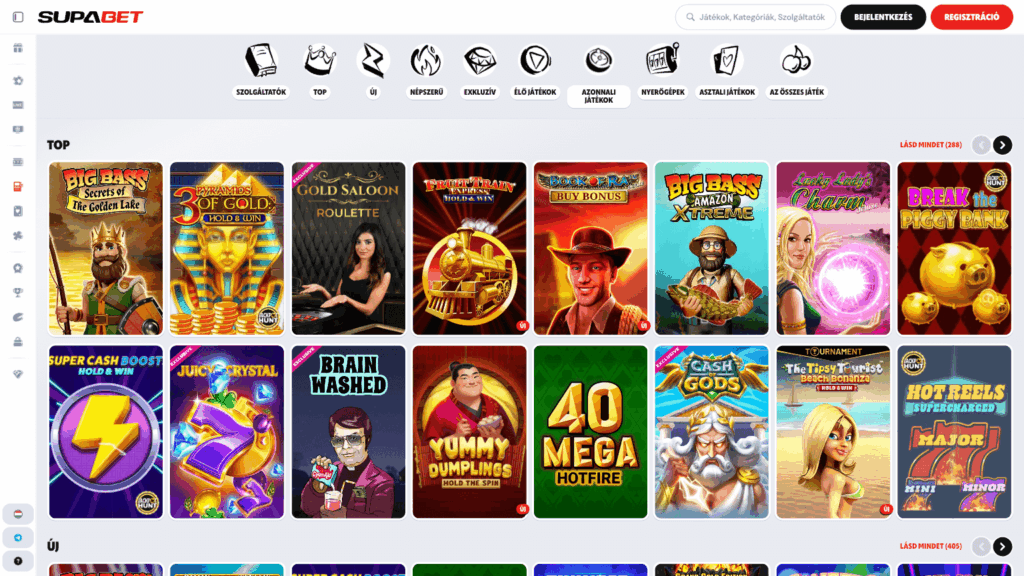Open Super Cash Boost game

(106, 432)
